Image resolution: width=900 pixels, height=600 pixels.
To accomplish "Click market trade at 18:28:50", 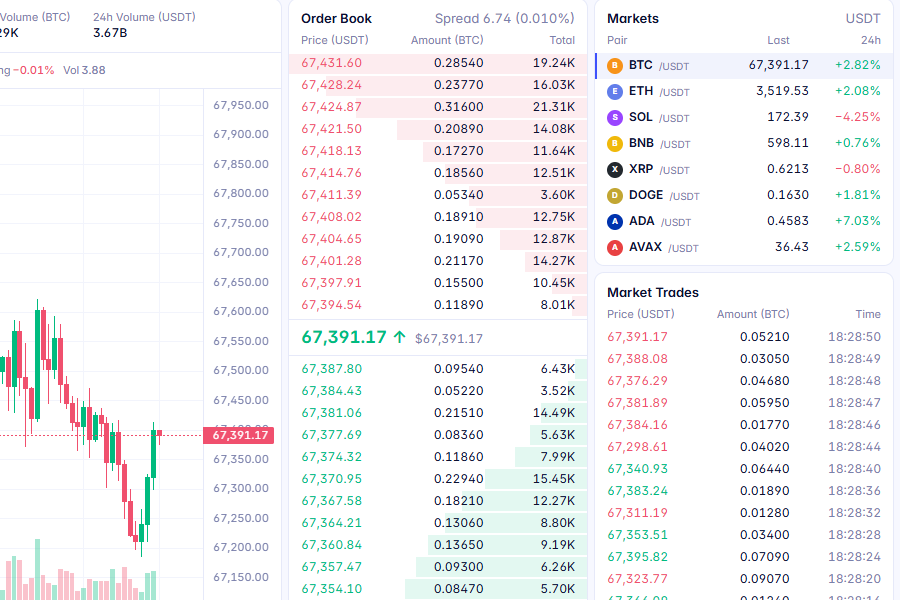I will [744, 336].
